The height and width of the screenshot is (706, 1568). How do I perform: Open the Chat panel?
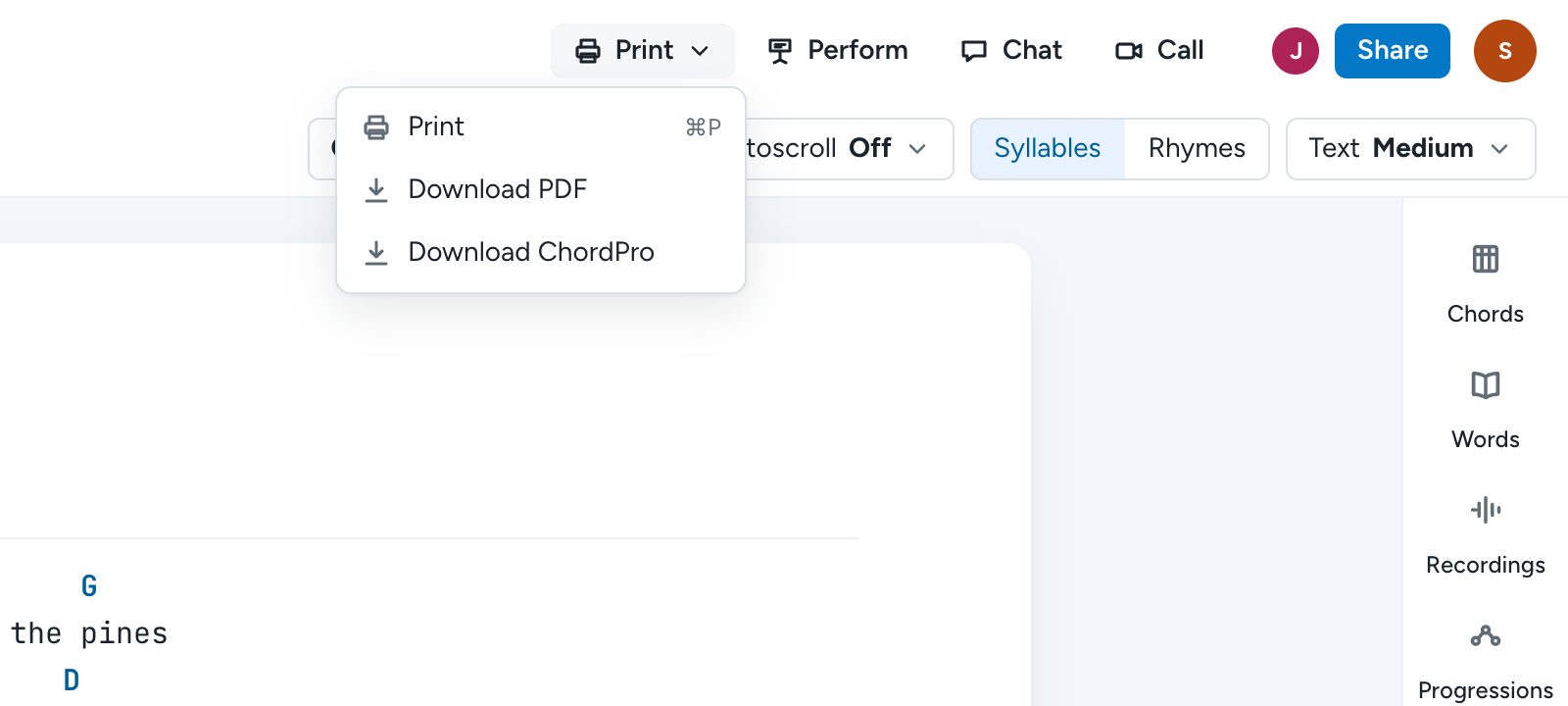pyautogui.click(x=1011, y=51)
